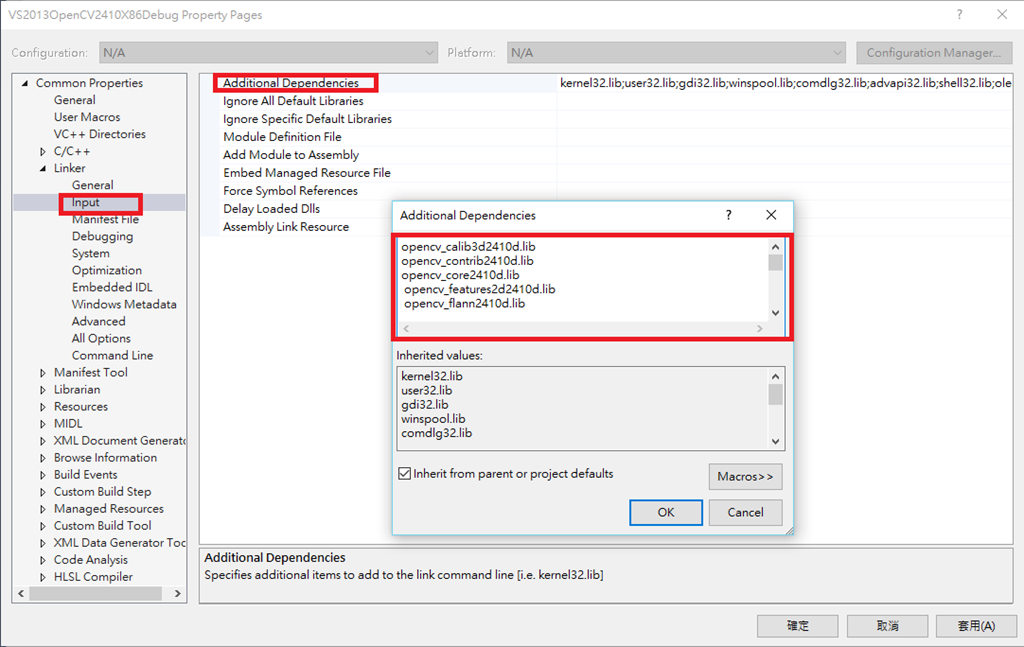Select Debugging under Linker

[103, 236]
